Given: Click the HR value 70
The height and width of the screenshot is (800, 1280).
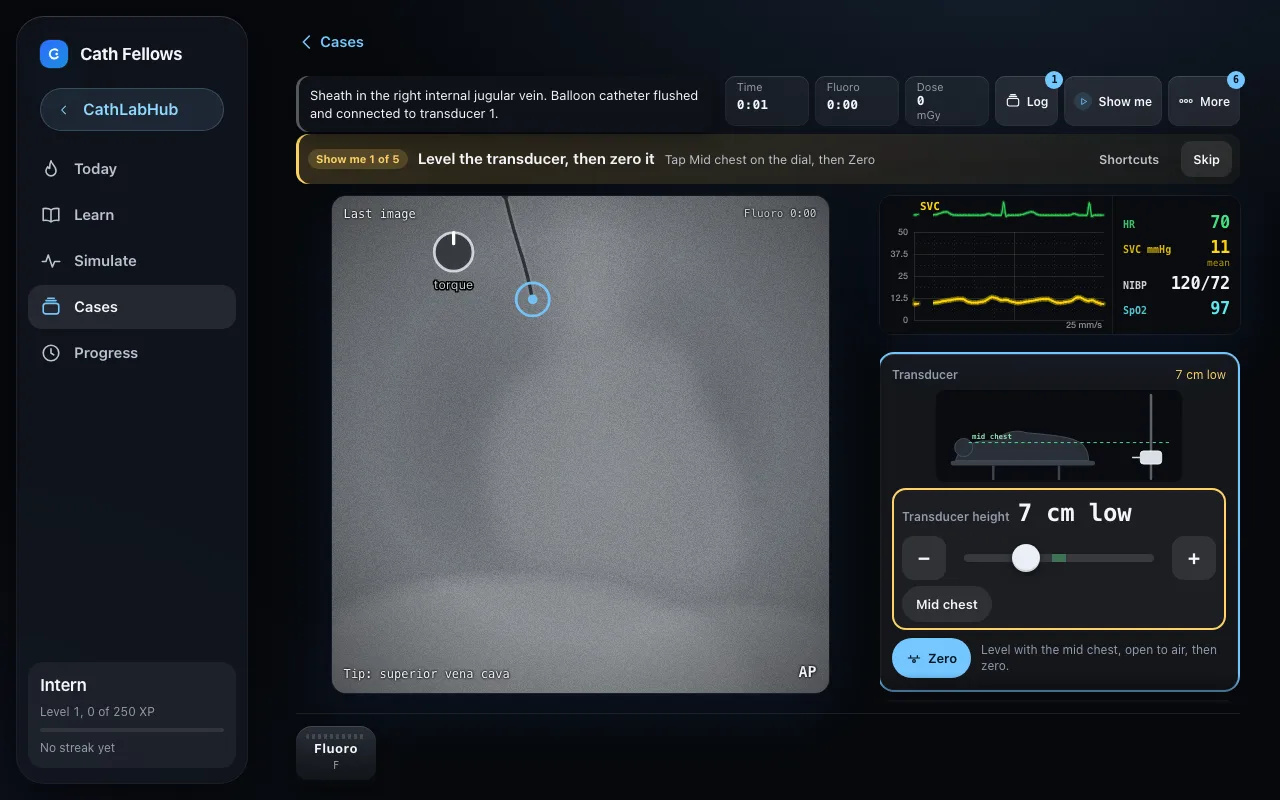Looking at the screenshot, I should click(x=1220, y=222).
